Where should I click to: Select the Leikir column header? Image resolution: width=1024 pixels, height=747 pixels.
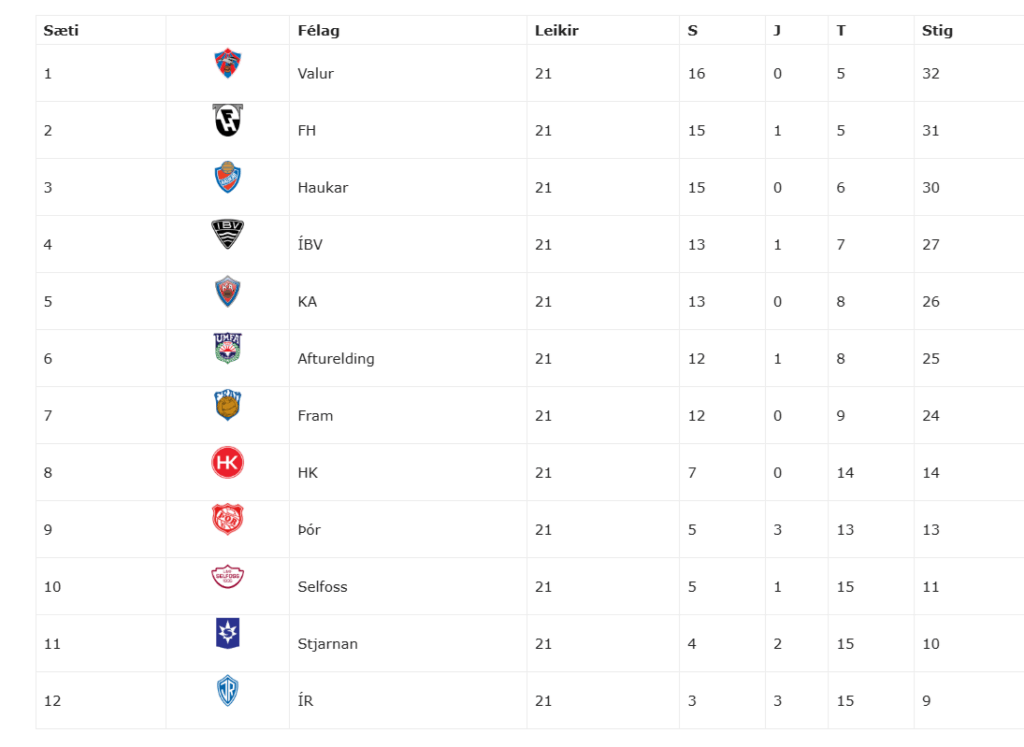pyautogui.click(x=557, y=30)
